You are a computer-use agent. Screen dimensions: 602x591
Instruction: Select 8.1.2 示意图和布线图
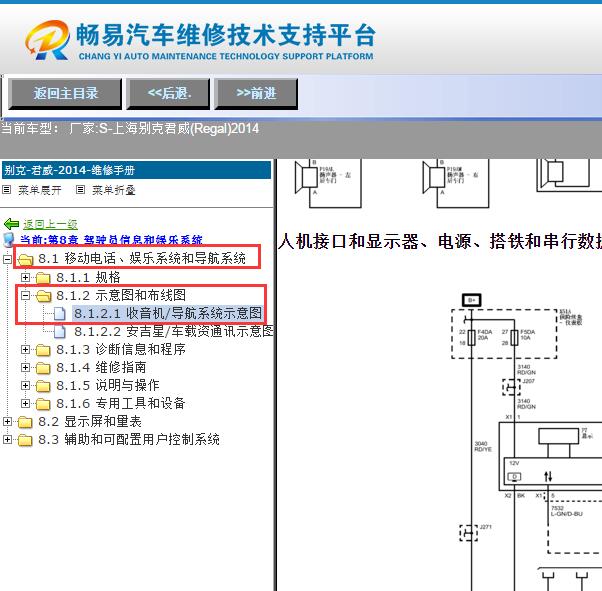pyautogui.click(x=121, y=295)
